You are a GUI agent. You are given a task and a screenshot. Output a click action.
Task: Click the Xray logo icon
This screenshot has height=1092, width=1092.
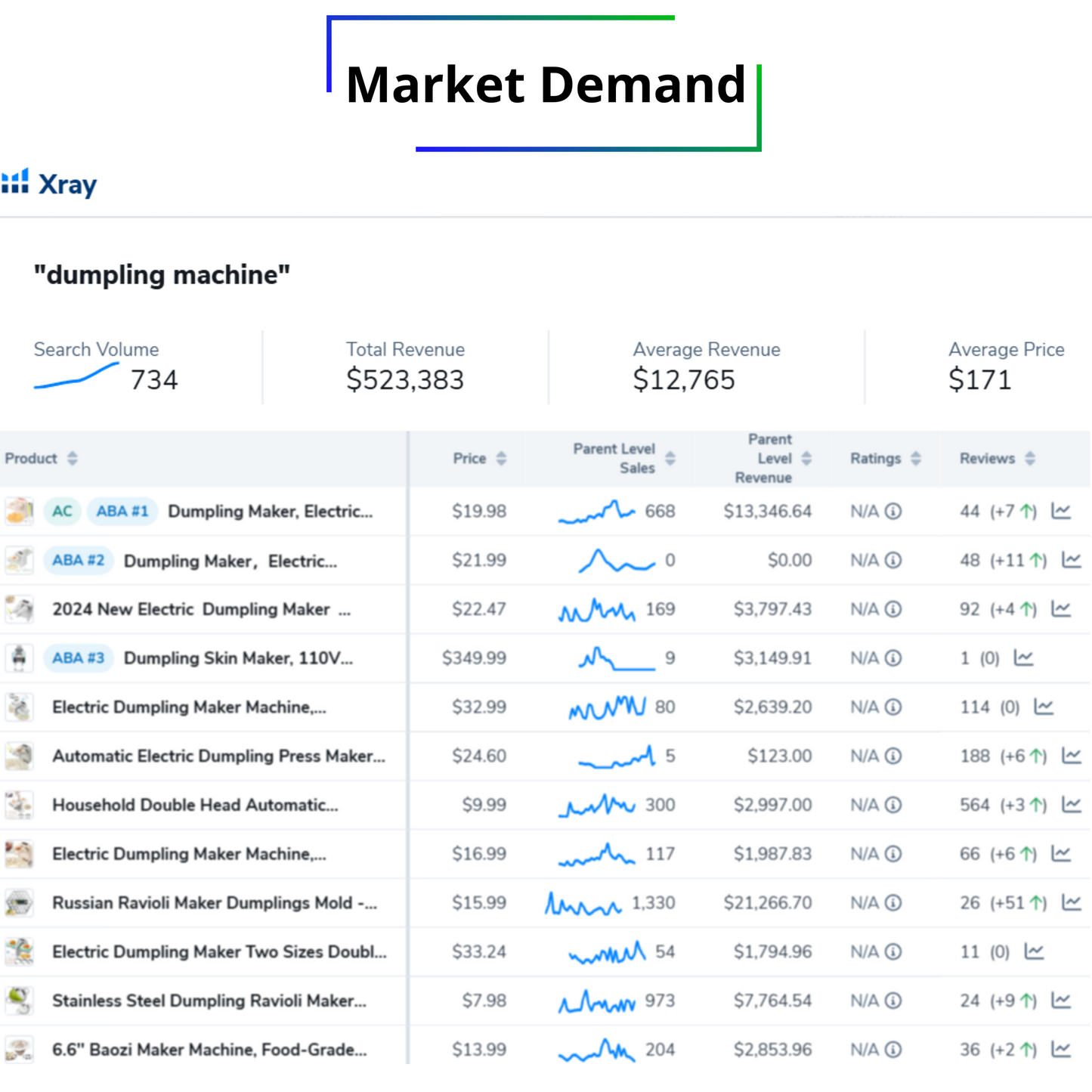tap(15, 181)
